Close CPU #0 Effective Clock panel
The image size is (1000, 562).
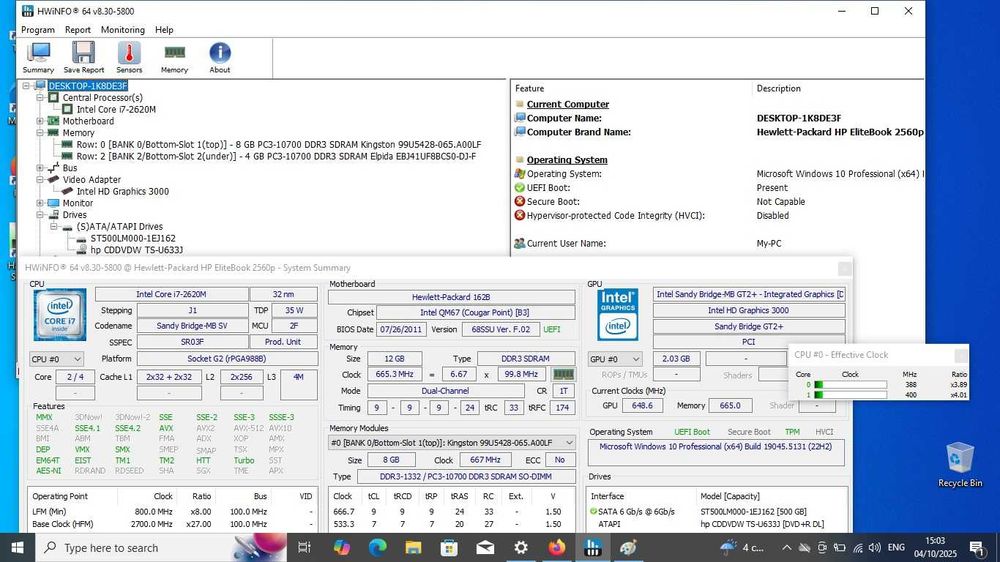[x=960, y=355]
